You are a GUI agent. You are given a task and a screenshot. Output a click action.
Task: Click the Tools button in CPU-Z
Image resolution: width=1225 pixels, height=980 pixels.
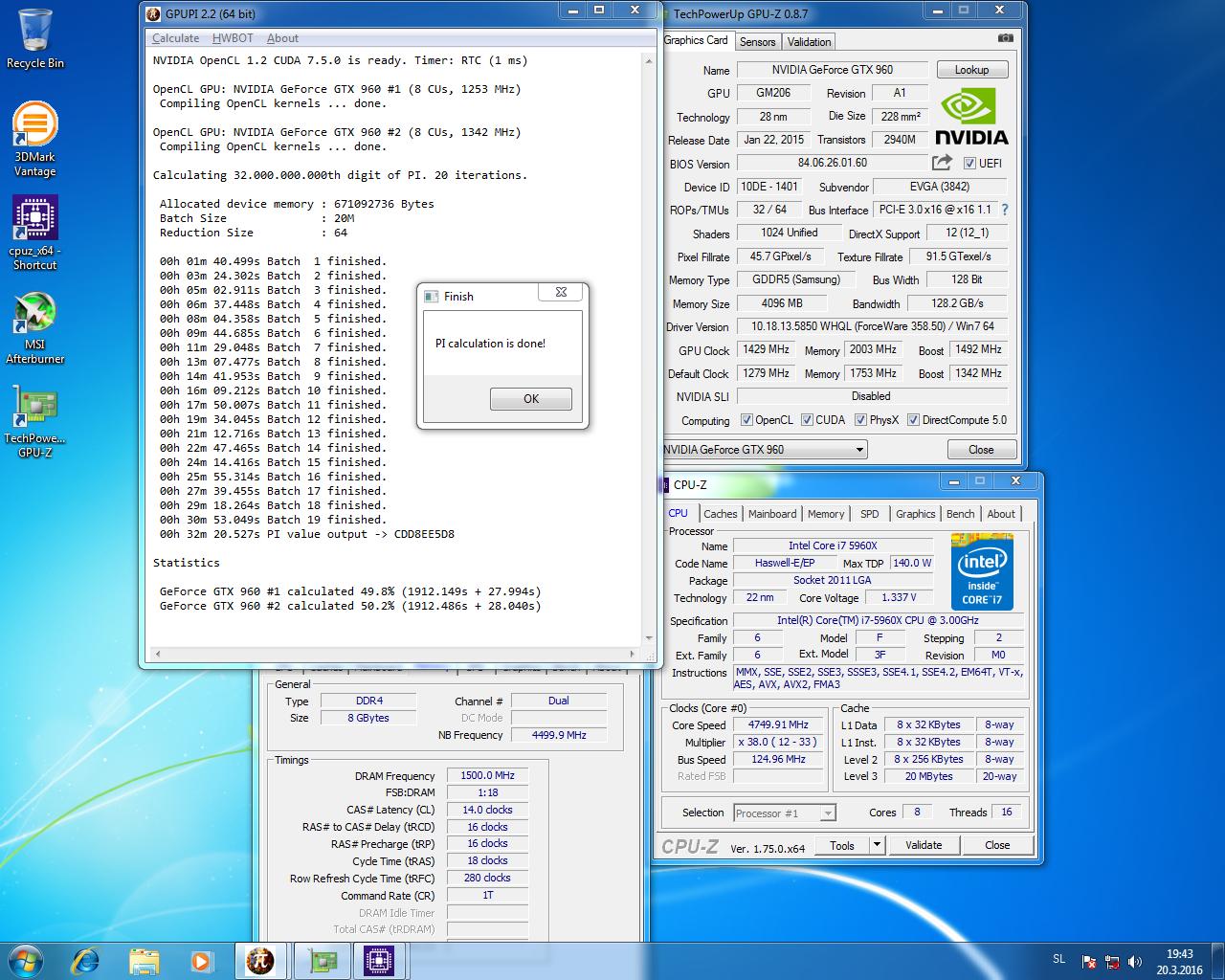842,845
